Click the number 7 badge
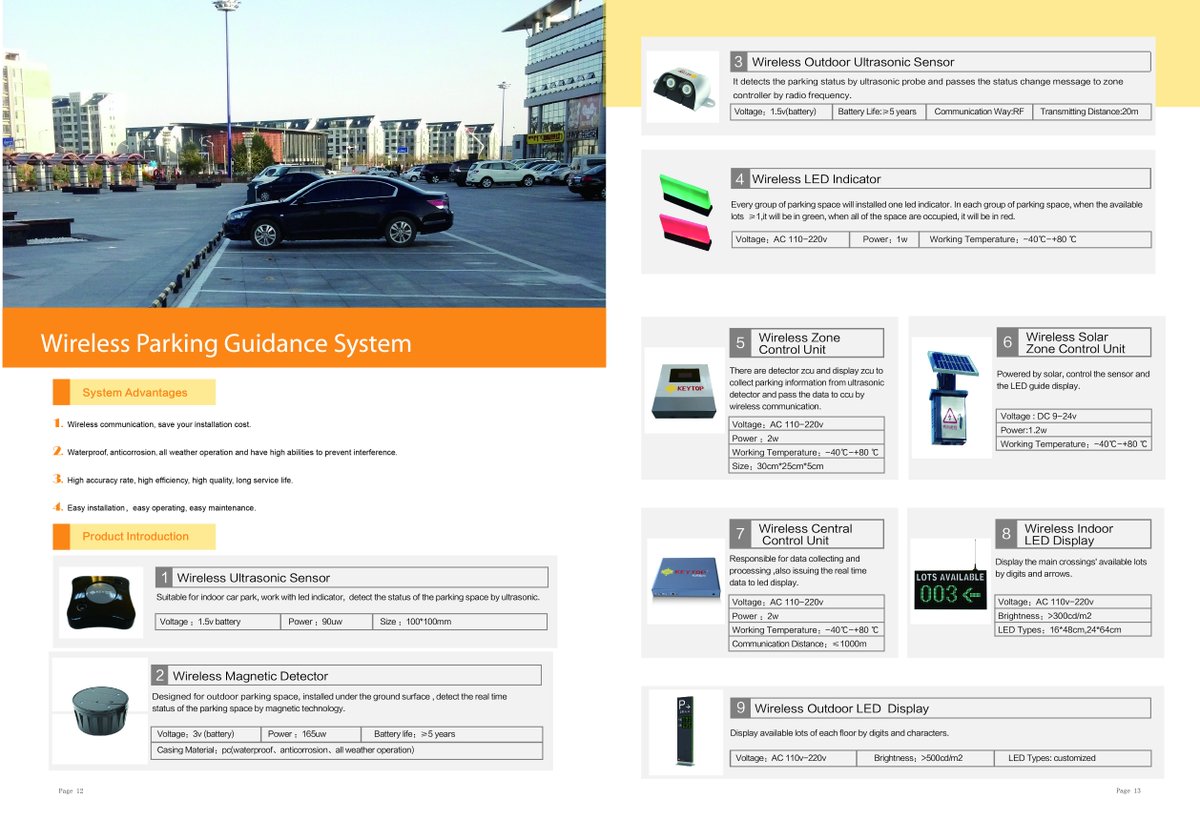The width and height of the screenshot is (1200, 820). 740,534
